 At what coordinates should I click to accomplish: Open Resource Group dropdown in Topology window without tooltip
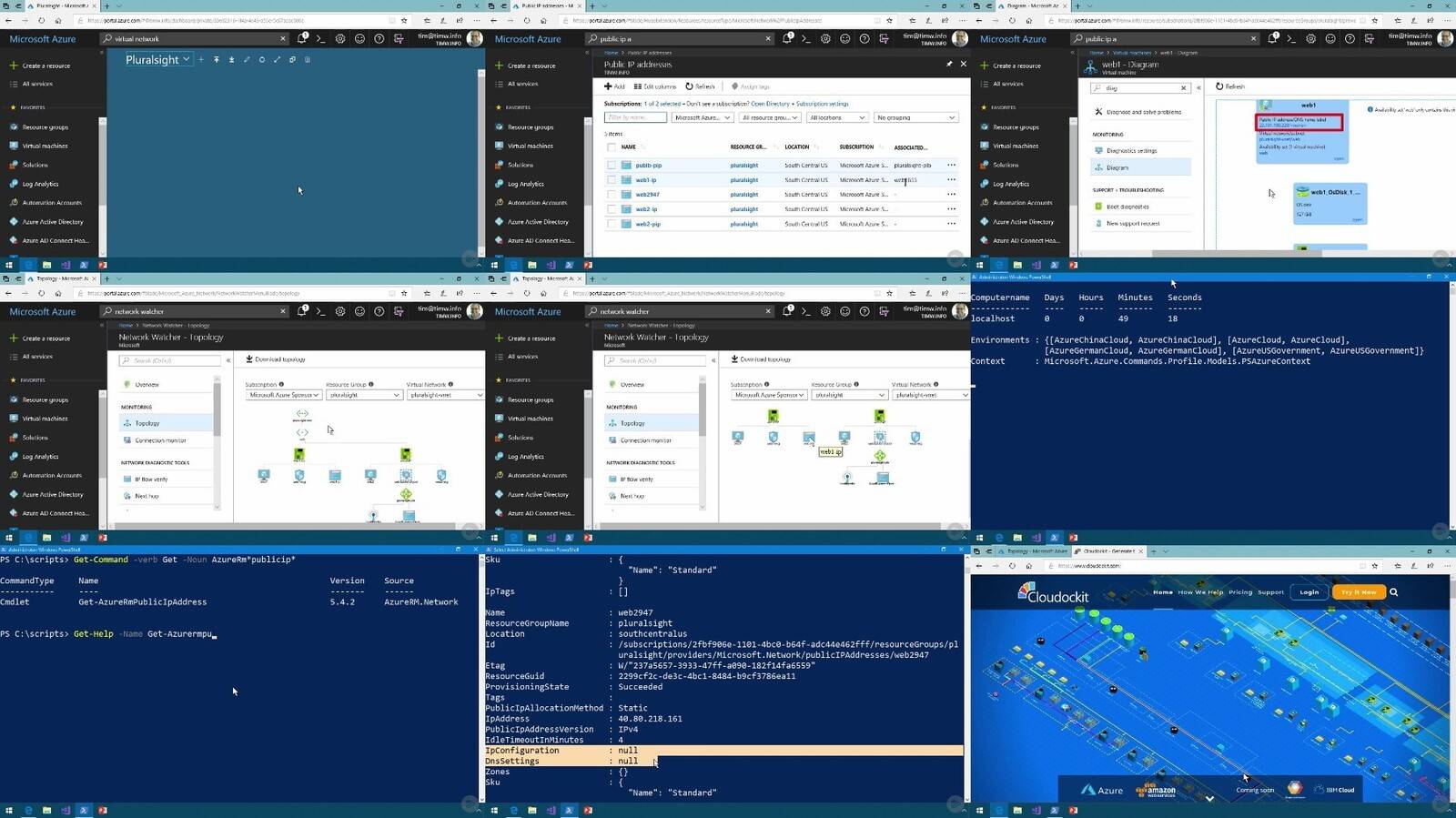click(x=364, y=395)
